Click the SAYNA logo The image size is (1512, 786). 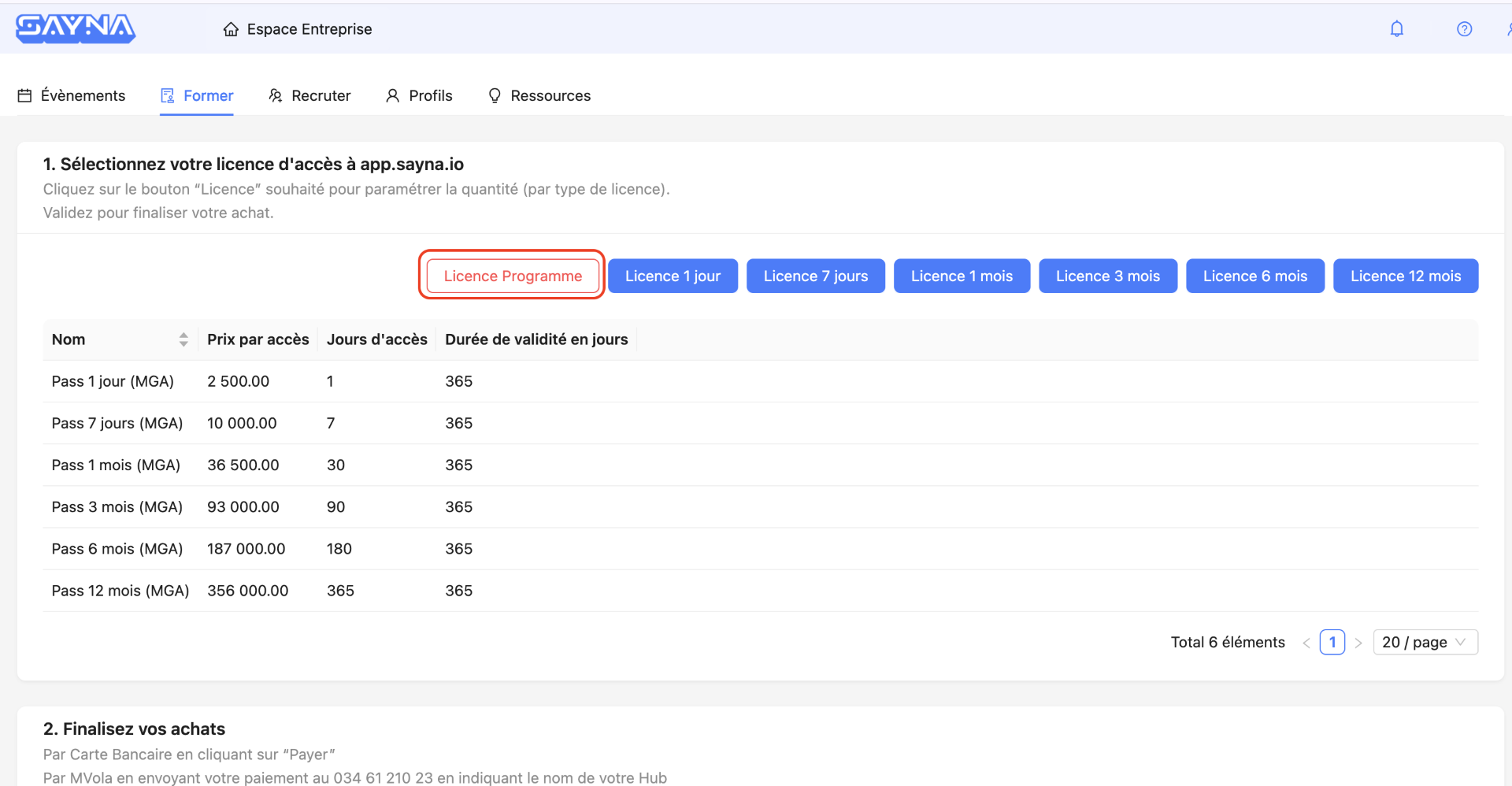(76, 28)
